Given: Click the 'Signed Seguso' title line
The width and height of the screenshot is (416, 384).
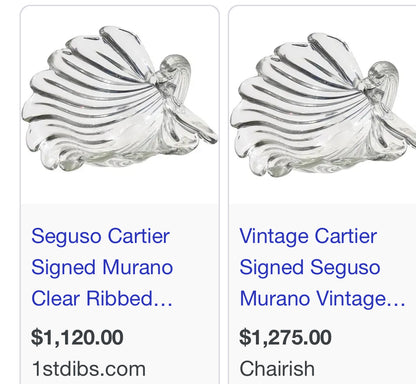Looking at the screenshot, I should pyautogui.click(x=310, y=268).
